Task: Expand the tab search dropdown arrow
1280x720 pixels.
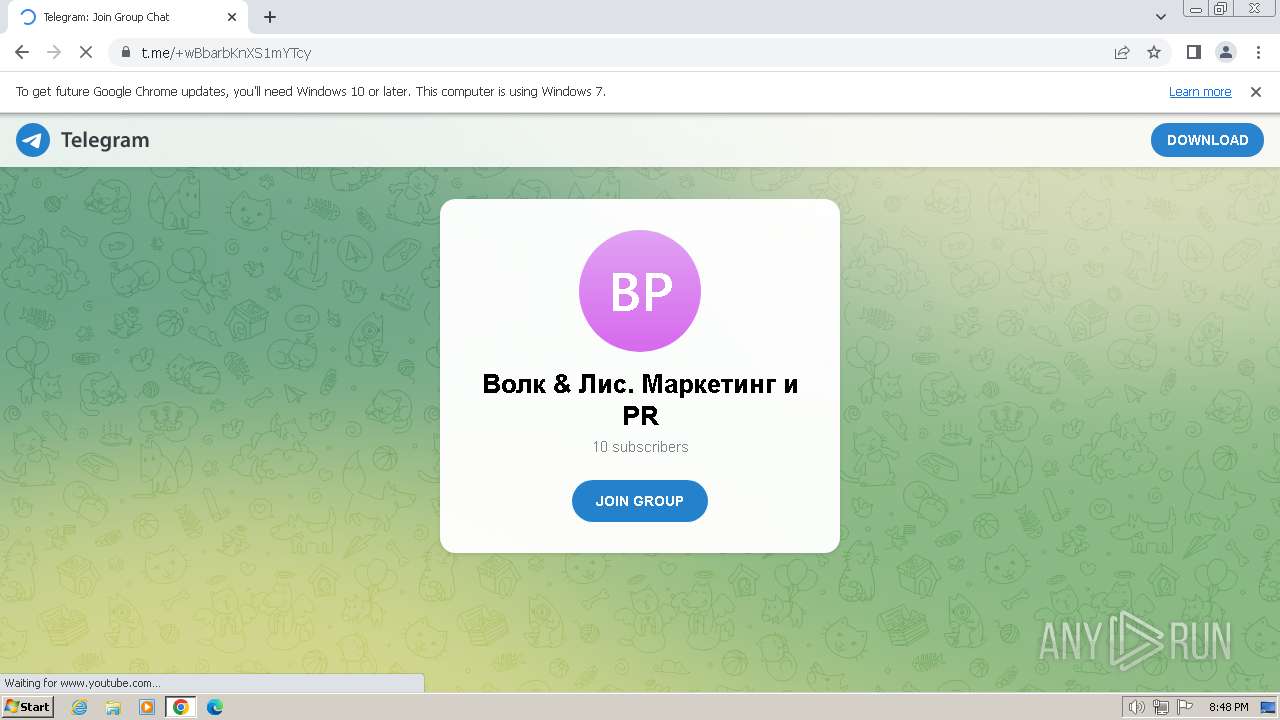Action: coord(1161,17)
